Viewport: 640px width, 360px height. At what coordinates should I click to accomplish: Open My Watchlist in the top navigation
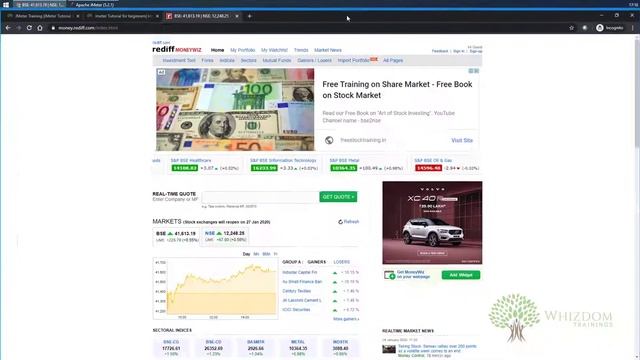click(x=274, y=50)
